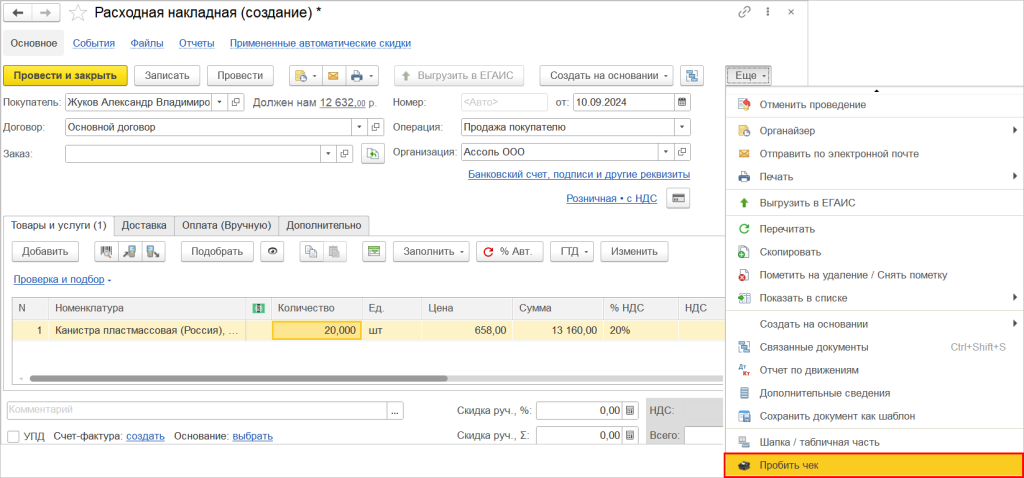Click the envelope email icon in toolbar

click(x=333, y=76)
